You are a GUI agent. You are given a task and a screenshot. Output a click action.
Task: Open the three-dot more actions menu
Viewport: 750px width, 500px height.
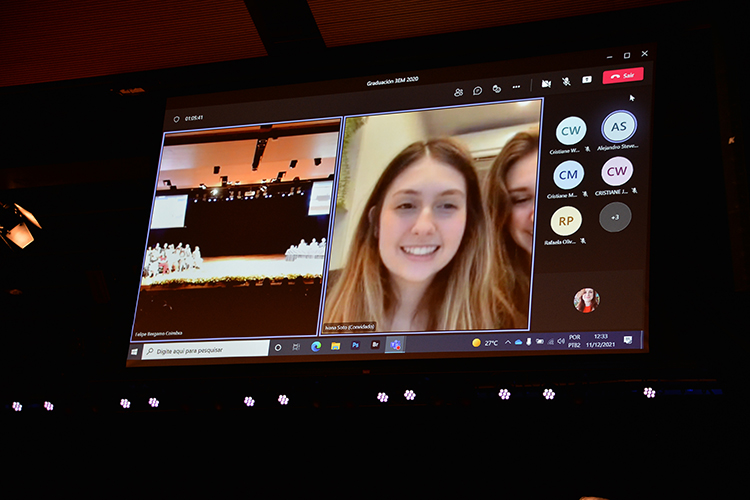[x=516, y=87]
